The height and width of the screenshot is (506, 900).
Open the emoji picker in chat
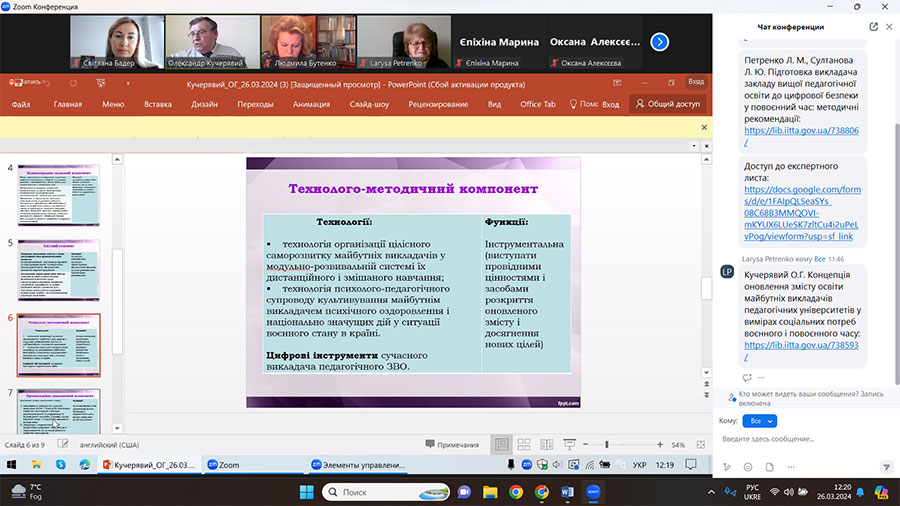coord(747,466)
